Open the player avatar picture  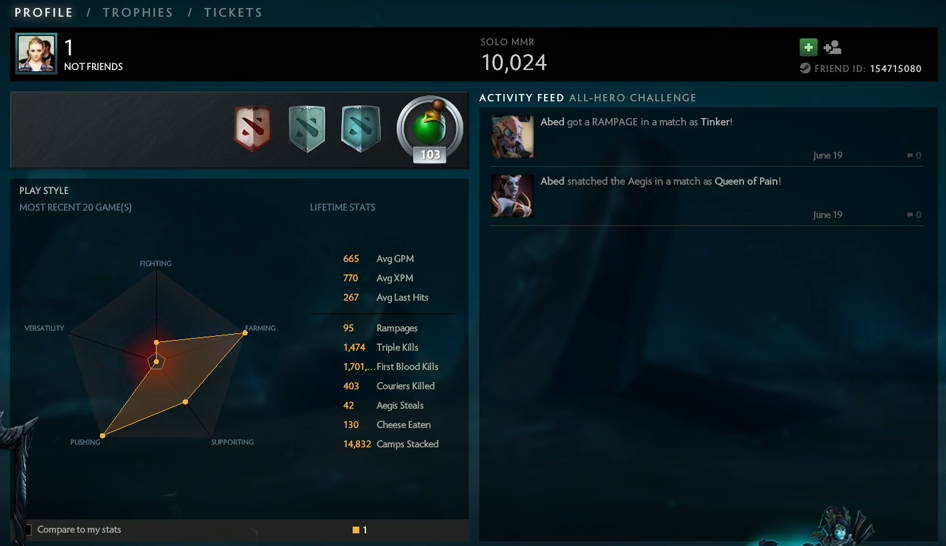point(36,54)
